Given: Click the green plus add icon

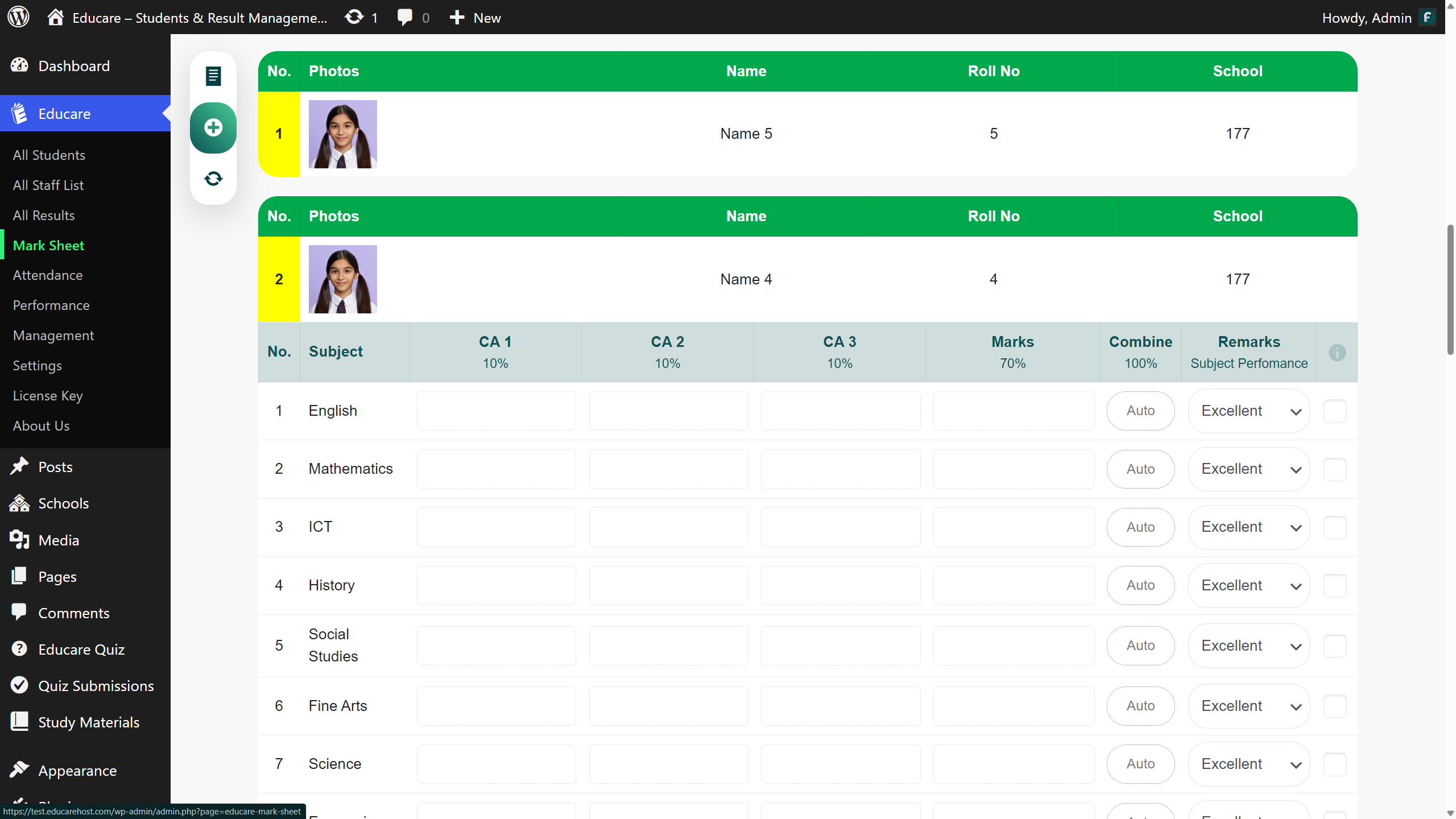Looking at the screenshot, I should pyautogui.click(x=213, y=127).
